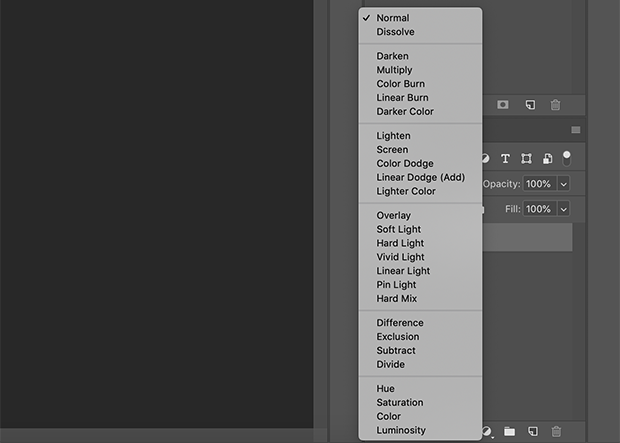Click create new document from state icon
The image size is (620, 443).
coord(530,105)
